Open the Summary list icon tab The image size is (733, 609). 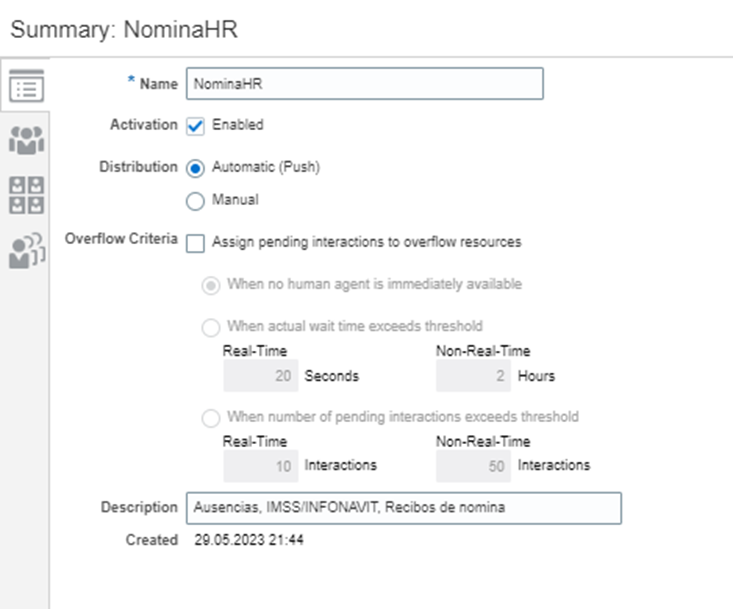coord(26,86)
